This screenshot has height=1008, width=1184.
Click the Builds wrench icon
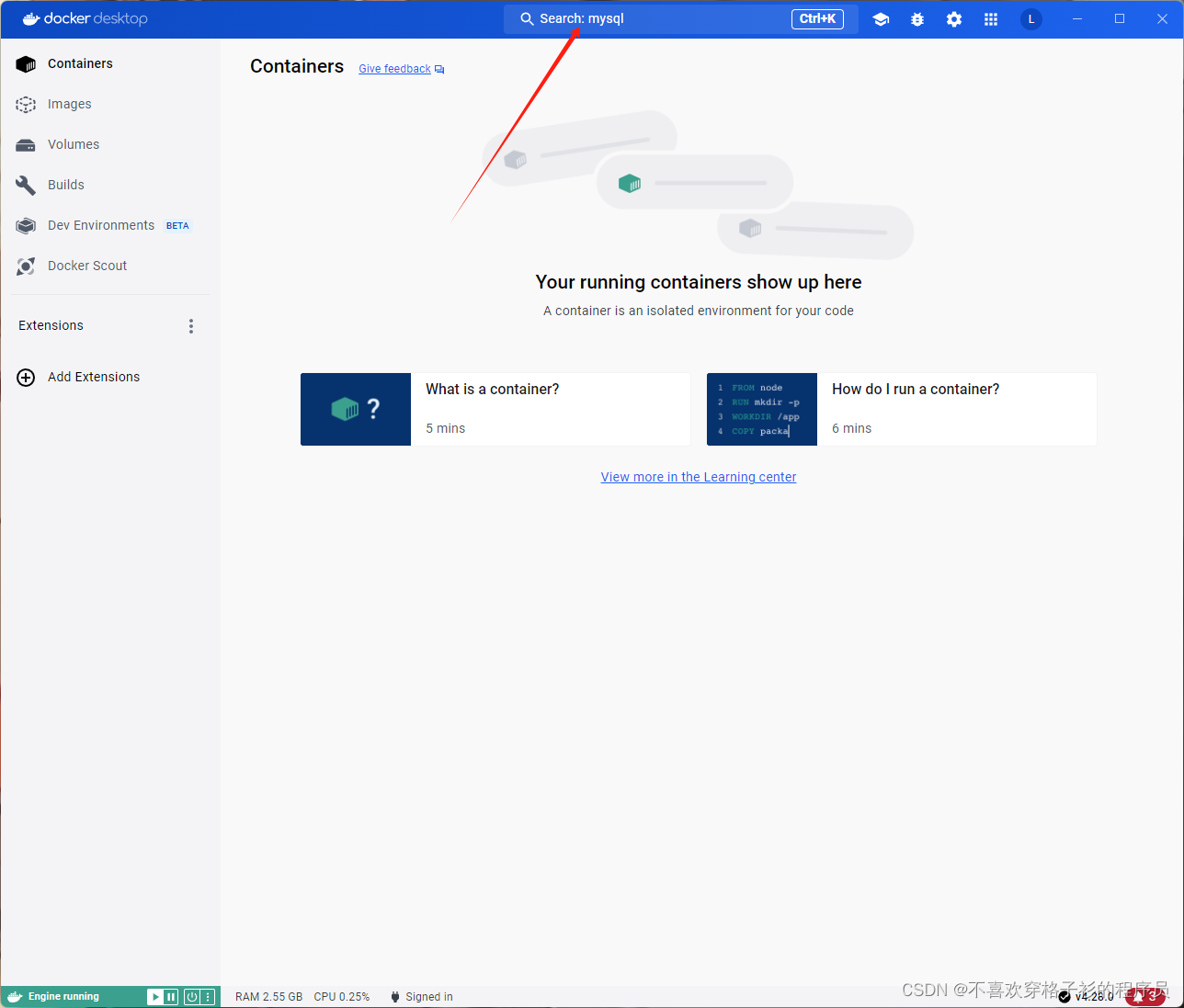(26, 185)
